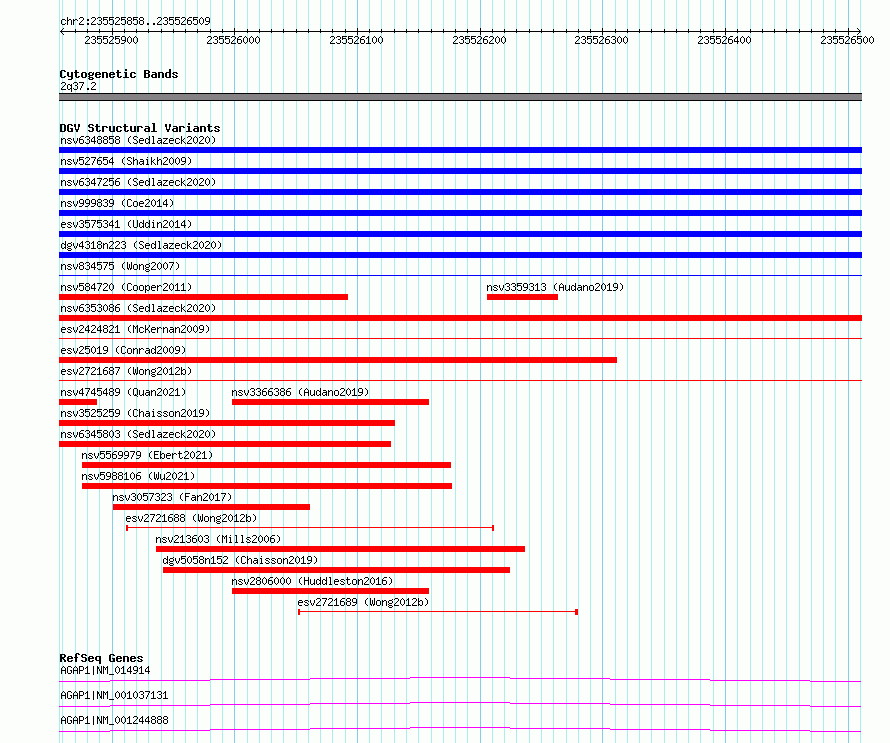Click the AGAP1|NM_001037131 gene label
The width and height of the screenshot is (890, 743).
coord(114,695)
